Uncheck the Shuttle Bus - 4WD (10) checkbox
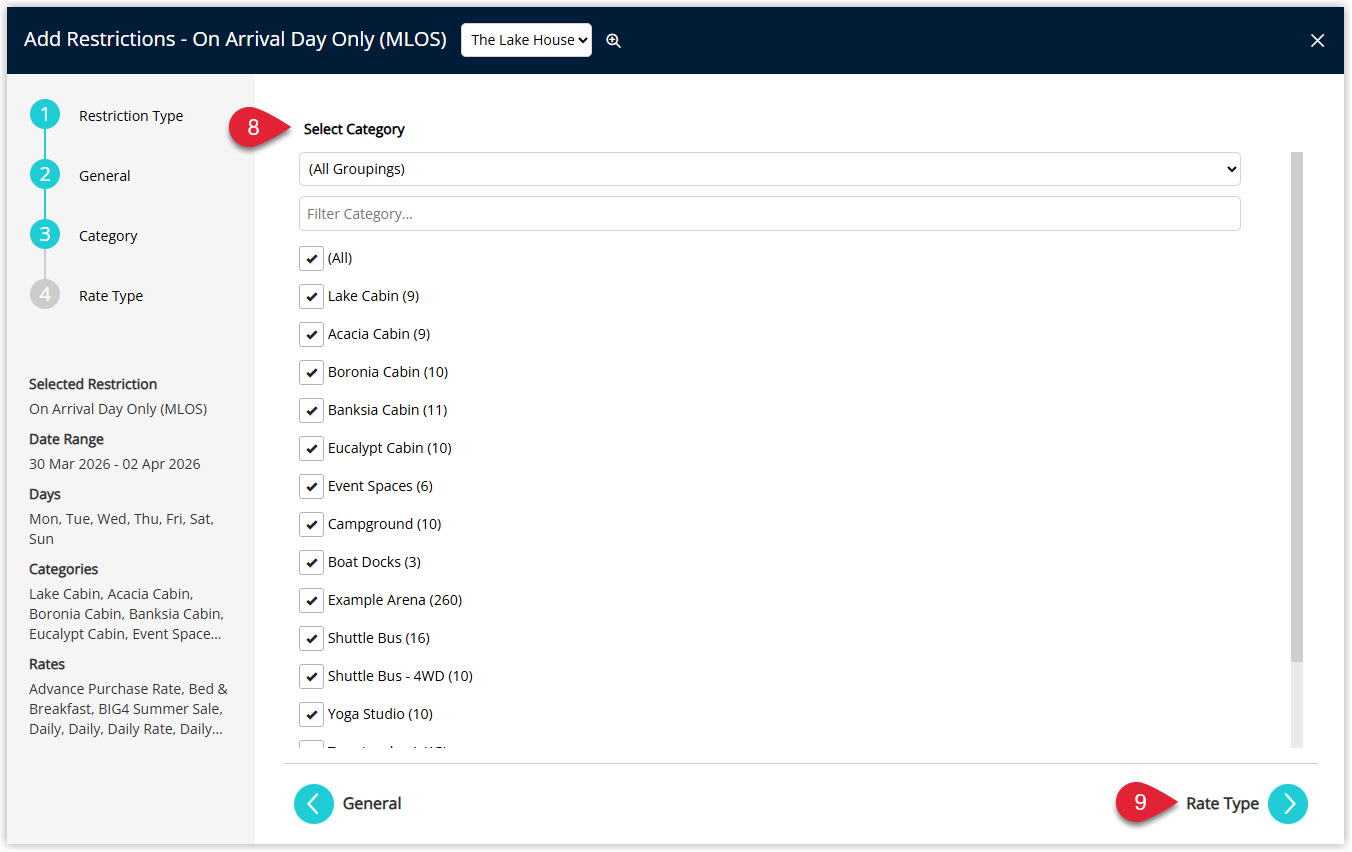The width and height of the screenshot is (1352, 852). 312,676
